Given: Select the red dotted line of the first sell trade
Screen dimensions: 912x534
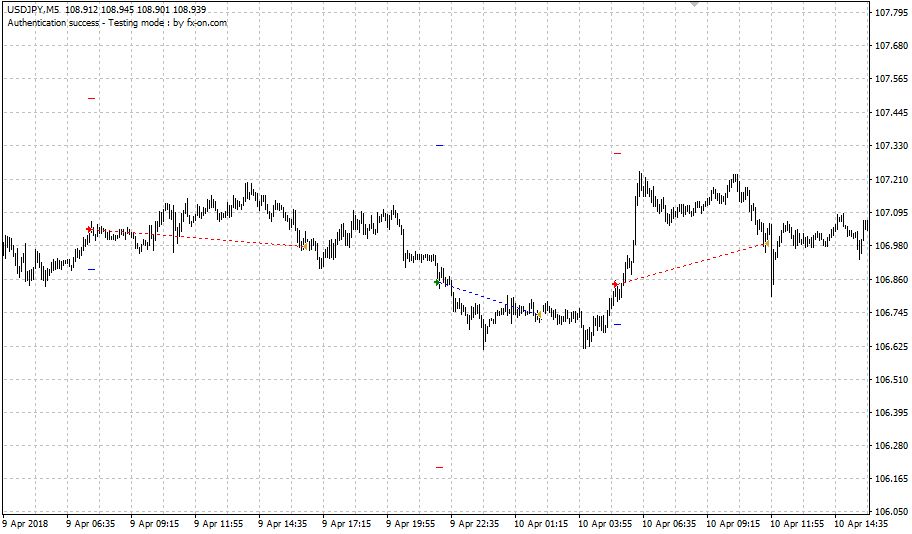Looking at the screenshot, I should [x=197, y=237].
